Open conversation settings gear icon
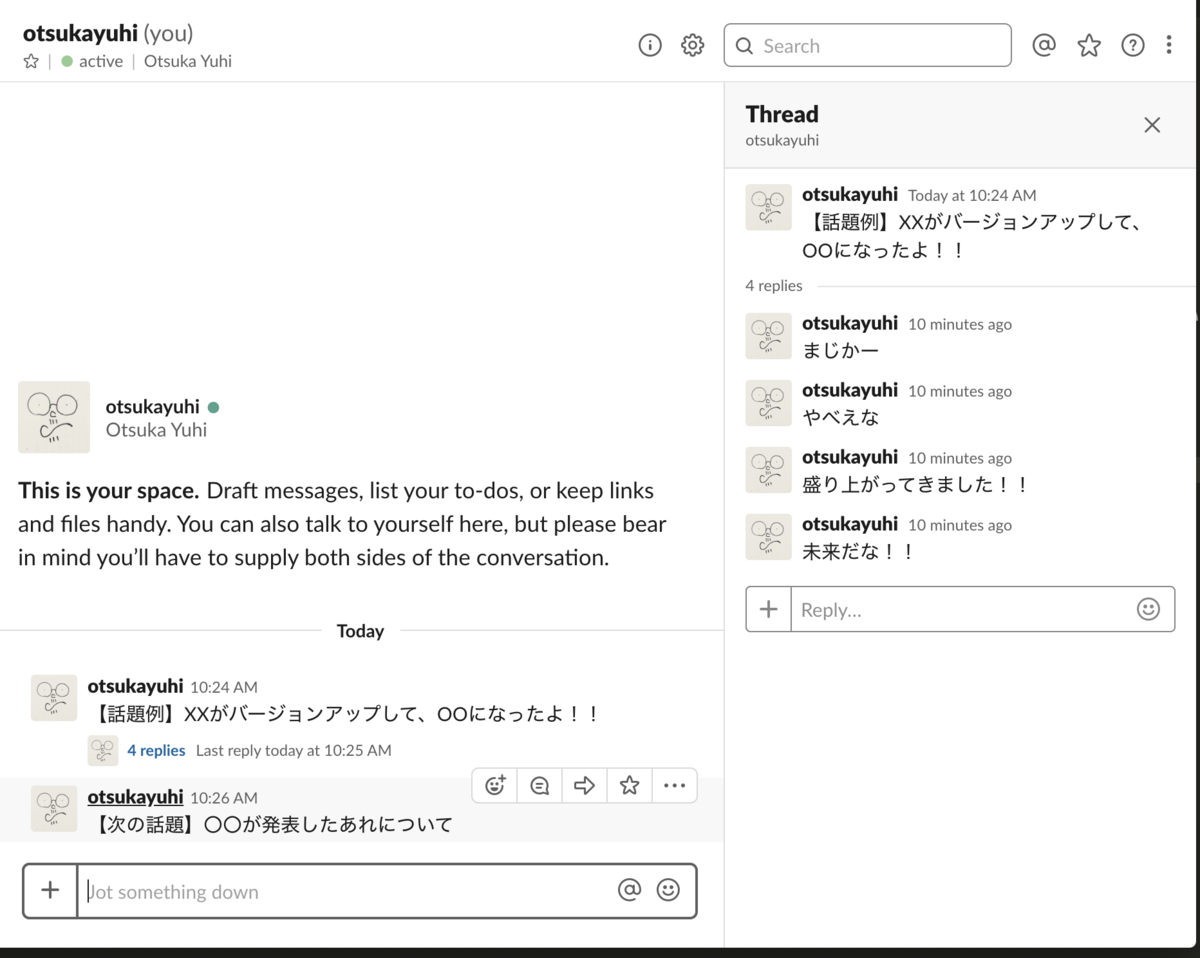Viewport: 1200px width, 958px height. tap(693, 45)
